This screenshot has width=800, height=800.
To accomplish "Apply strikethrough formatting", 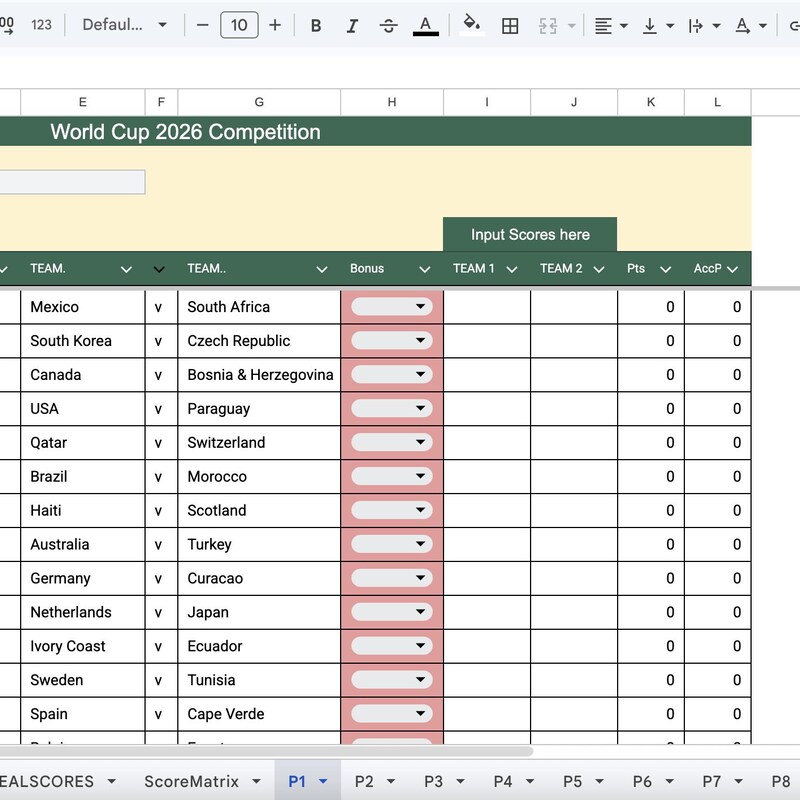I will 388,25.
